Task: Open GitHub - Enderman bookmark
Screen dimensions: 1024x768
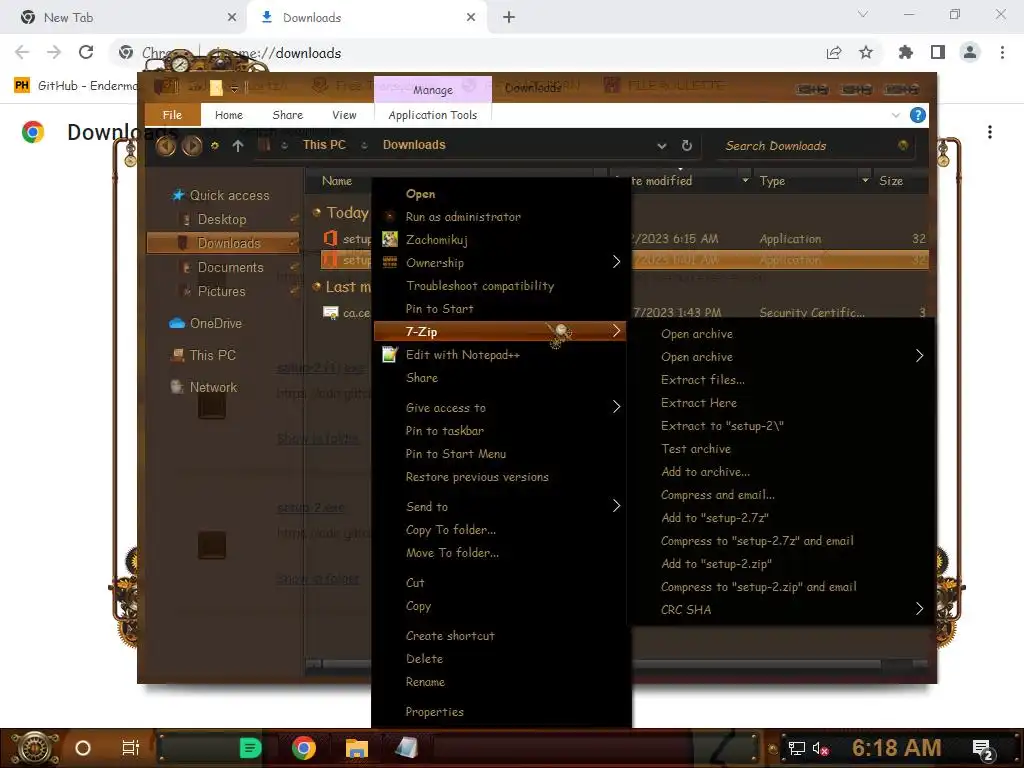Action: point(76,86)
